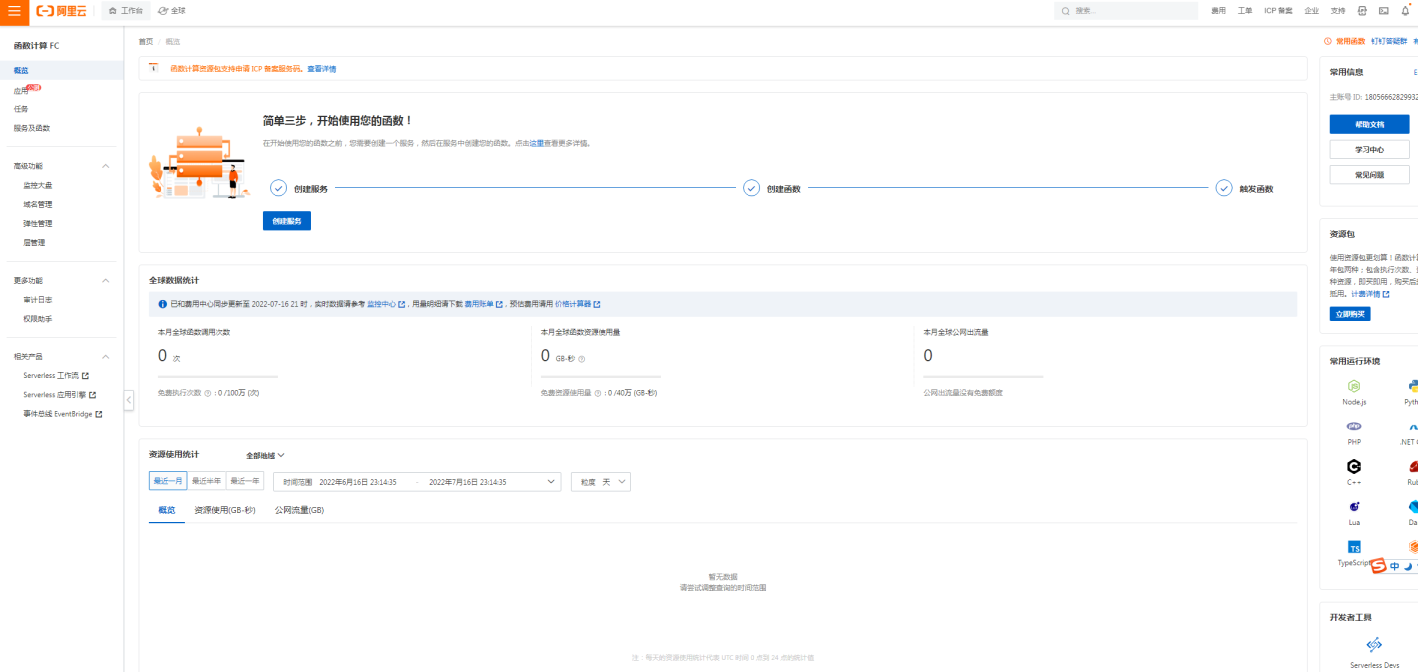Open the orange hamburger menu
The height and width of the screenshot is (672, 1418).
[13, 10]
